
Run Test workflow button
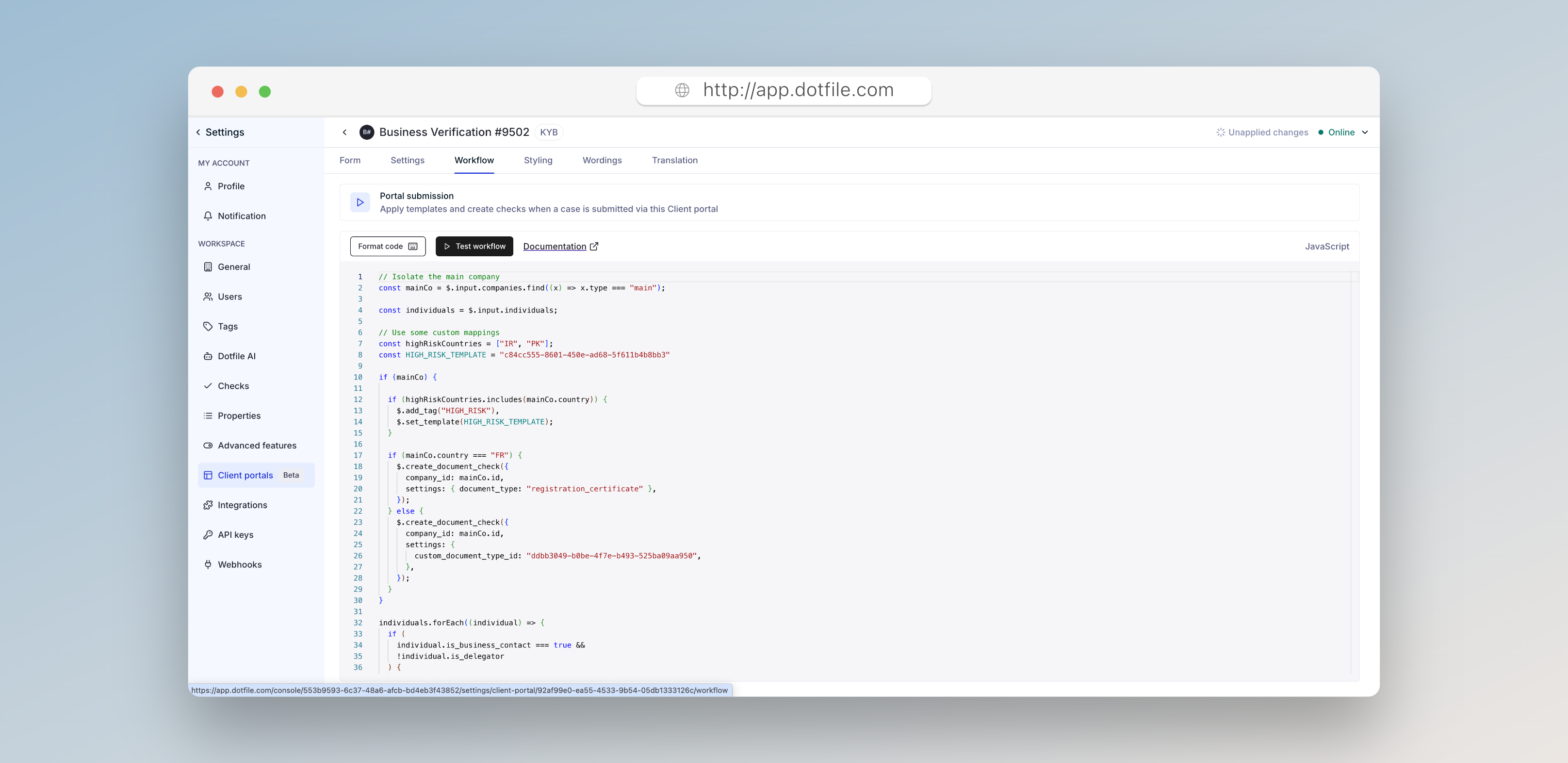tap(474, 246)
